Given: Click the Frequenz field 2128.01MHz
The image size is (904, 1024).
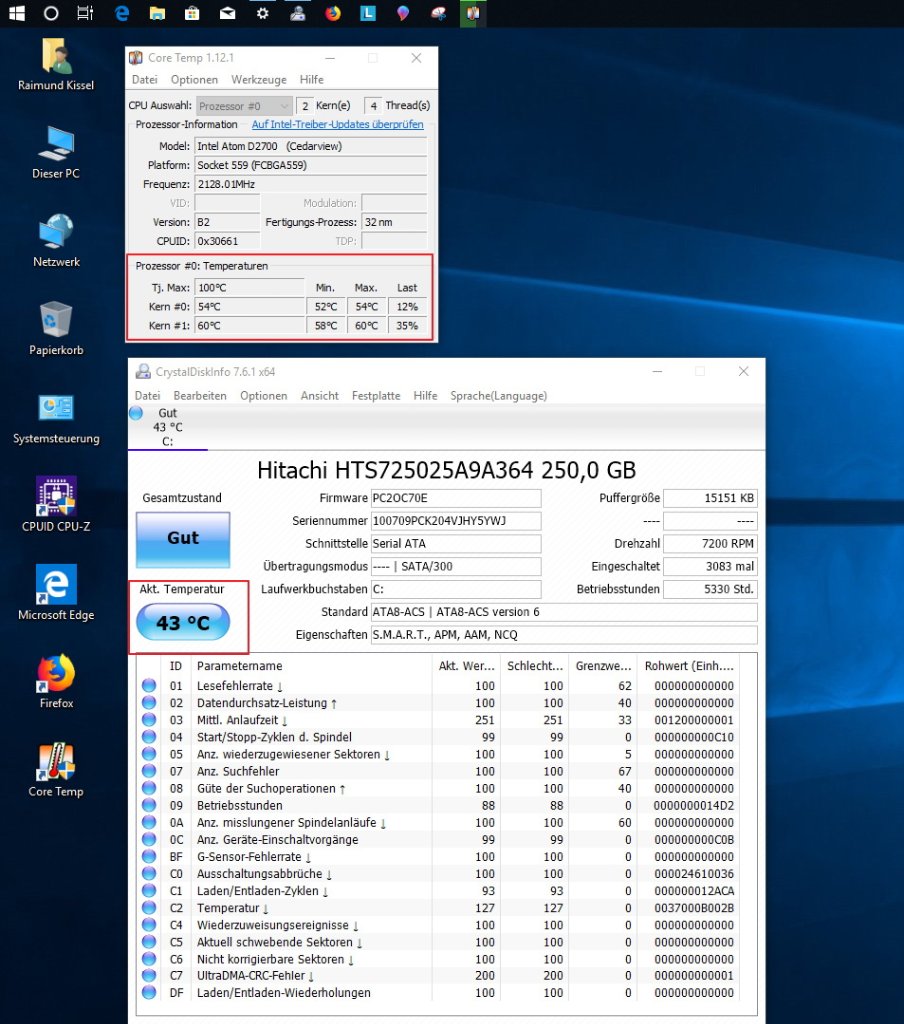Looking at the screenshot, I should (311, 184).
